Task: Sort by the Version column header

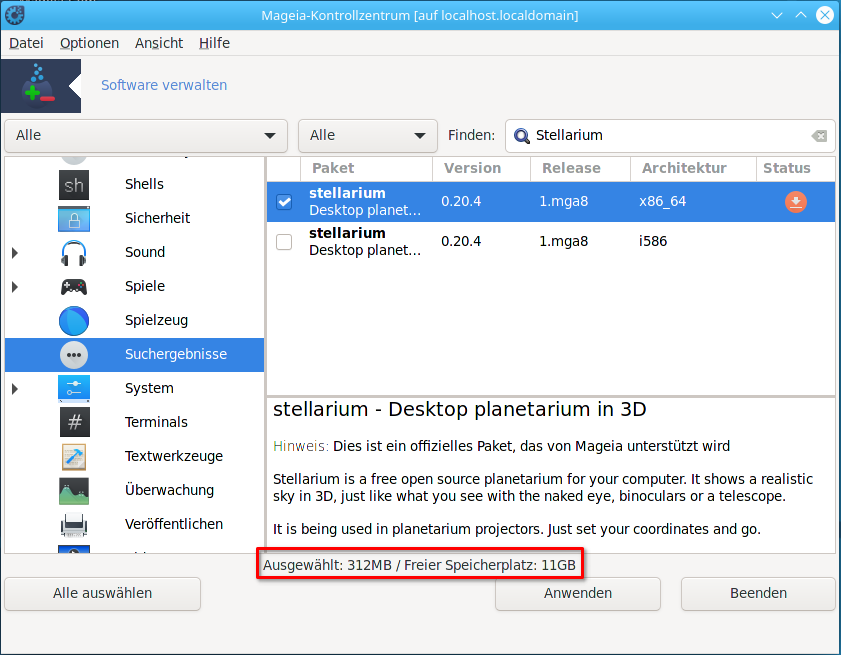Action: 482,168
